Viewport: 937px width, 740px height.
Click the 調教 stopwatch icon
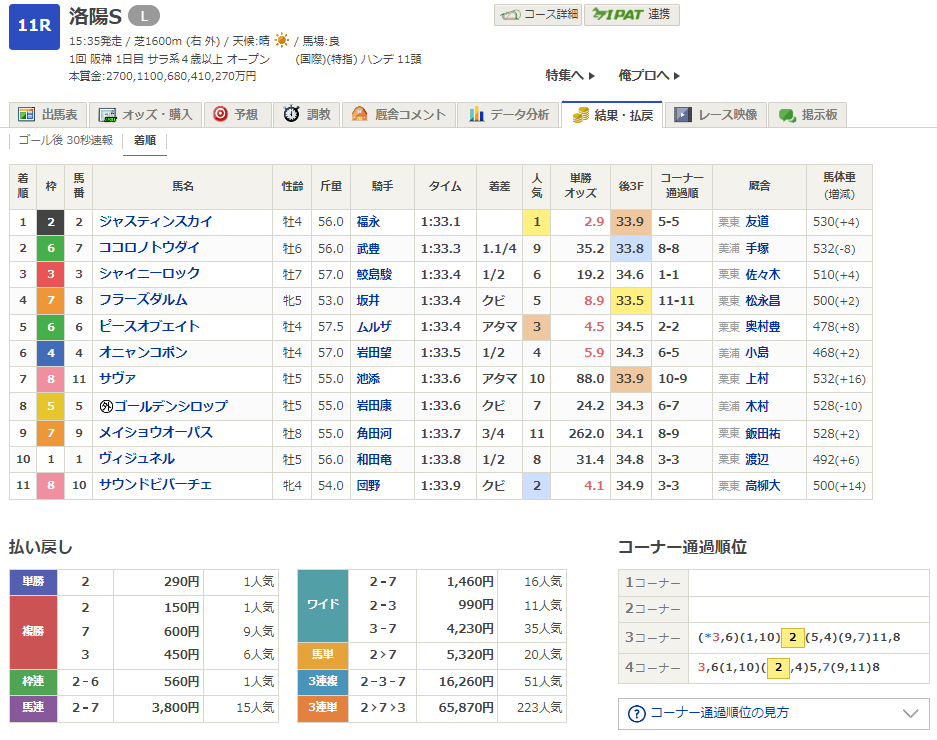point(291,115)
